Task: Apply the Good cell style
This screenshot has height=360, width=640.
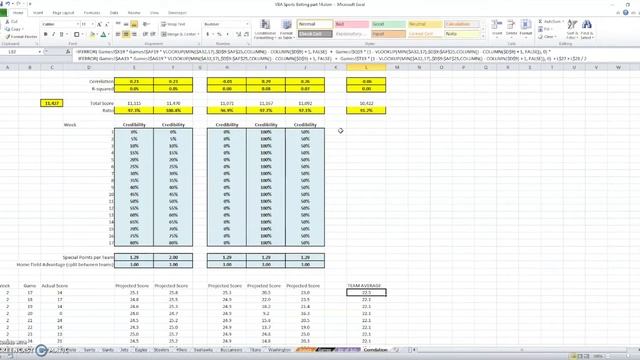Action: tap(388, 24)
